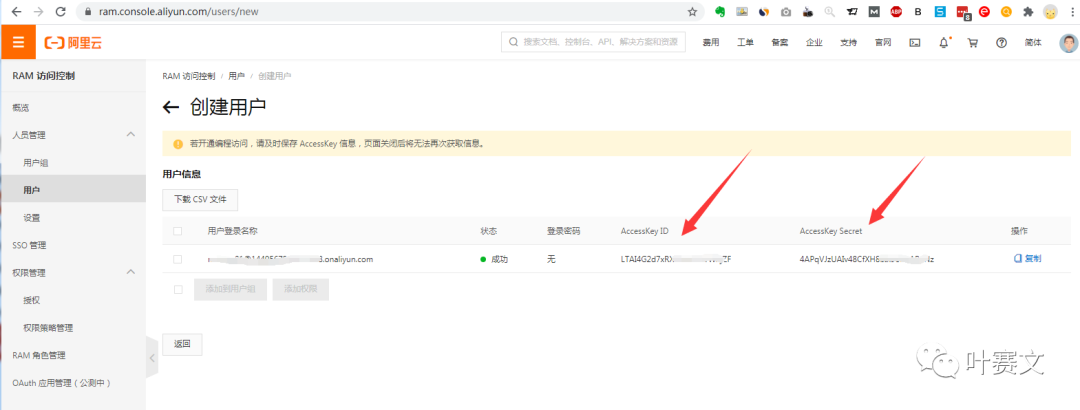
Task: Click the copy icon link 复制
Action: pos(1027,259)
